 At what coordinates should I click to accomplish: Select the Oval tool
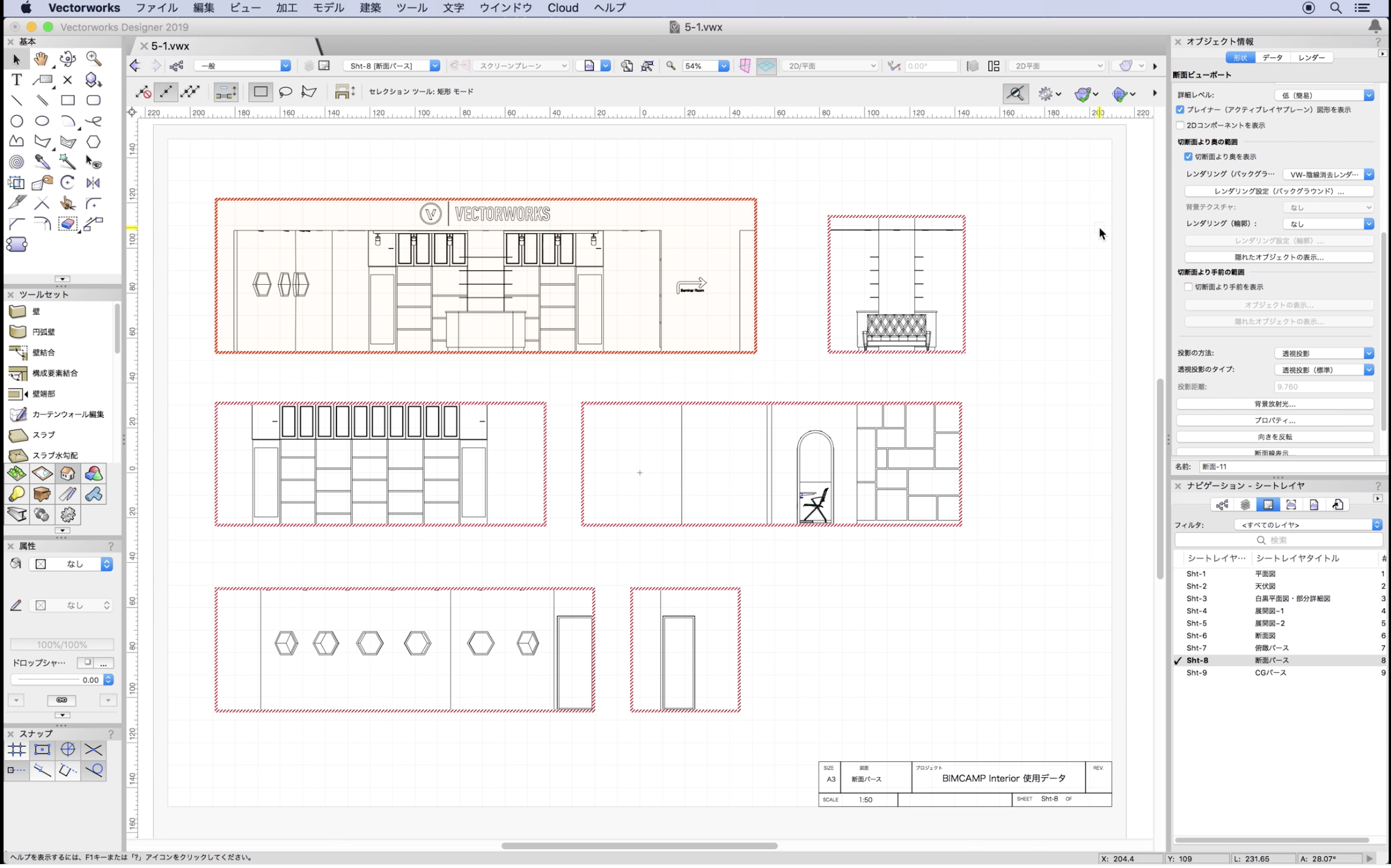click(42, 121)
